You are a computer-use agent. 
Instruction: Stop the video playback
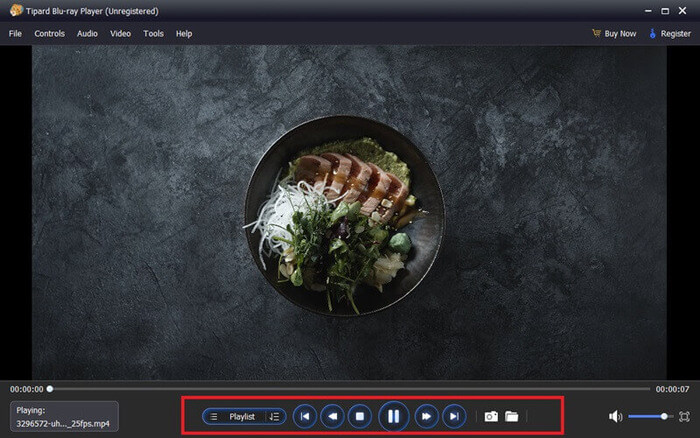360,416
